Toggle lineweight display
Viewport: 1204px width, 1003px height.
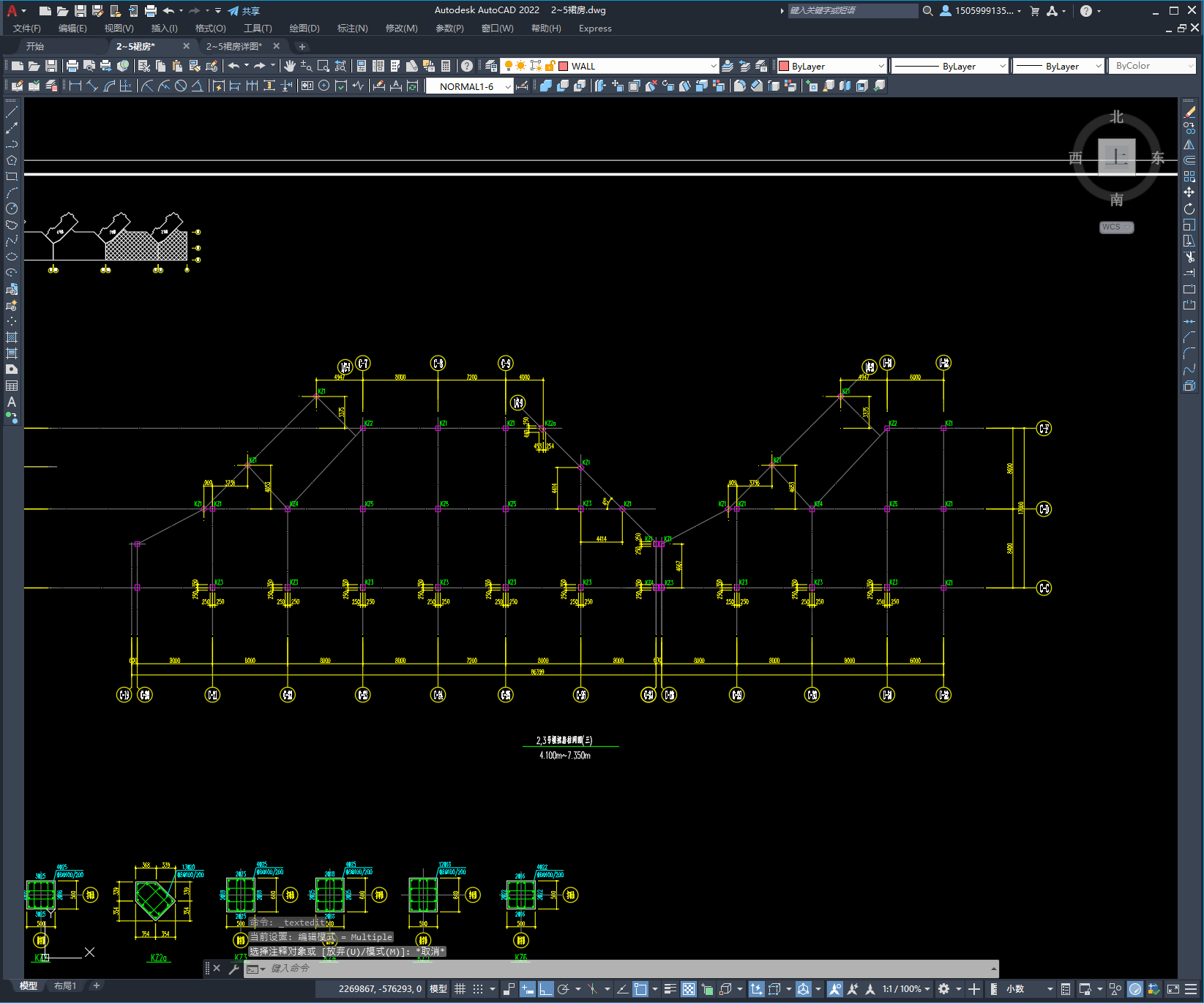670,989
